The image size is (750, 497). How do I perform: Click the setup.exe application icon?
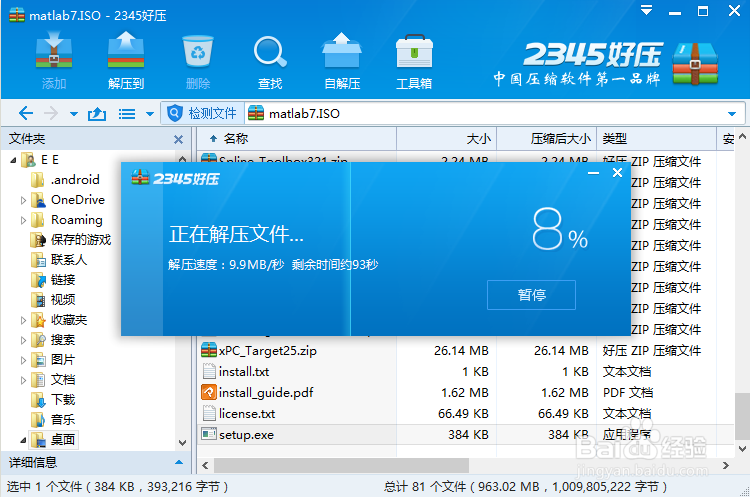[209, 434]
